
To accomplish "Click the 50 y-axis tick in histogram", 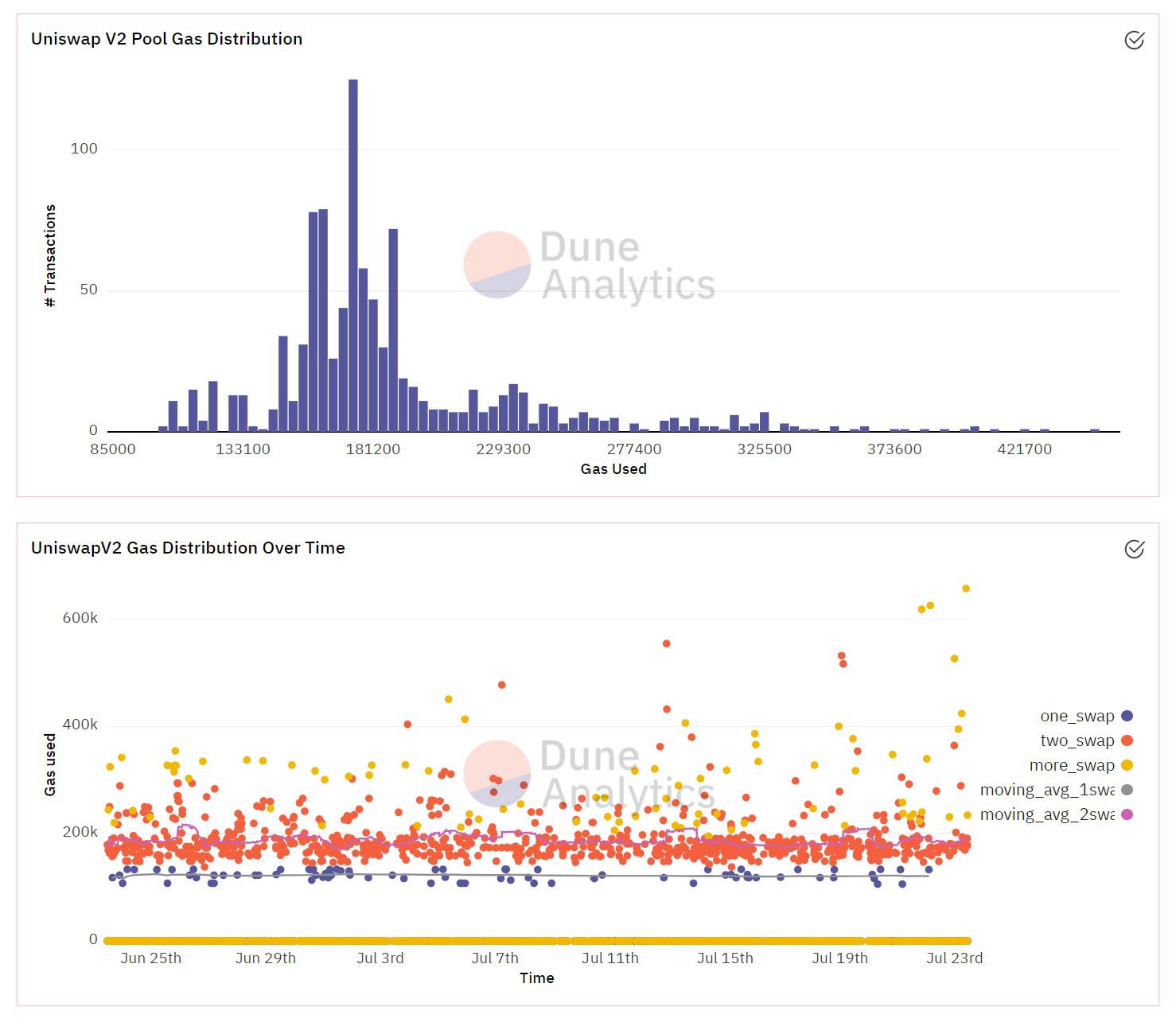I will [x=88, y=290].
